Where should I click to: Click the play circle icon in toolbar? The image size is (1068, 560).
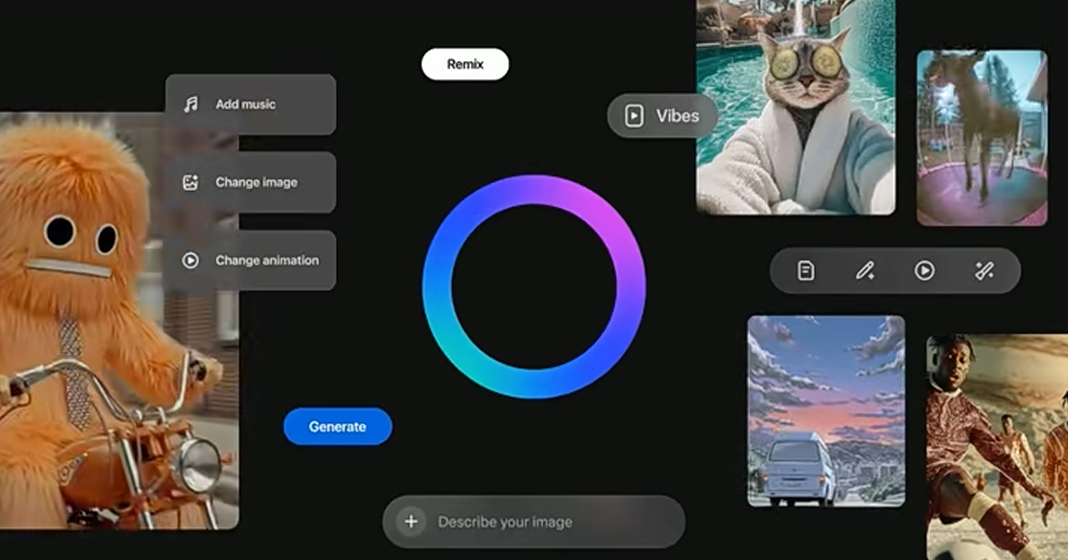click(x=924, y=270)
